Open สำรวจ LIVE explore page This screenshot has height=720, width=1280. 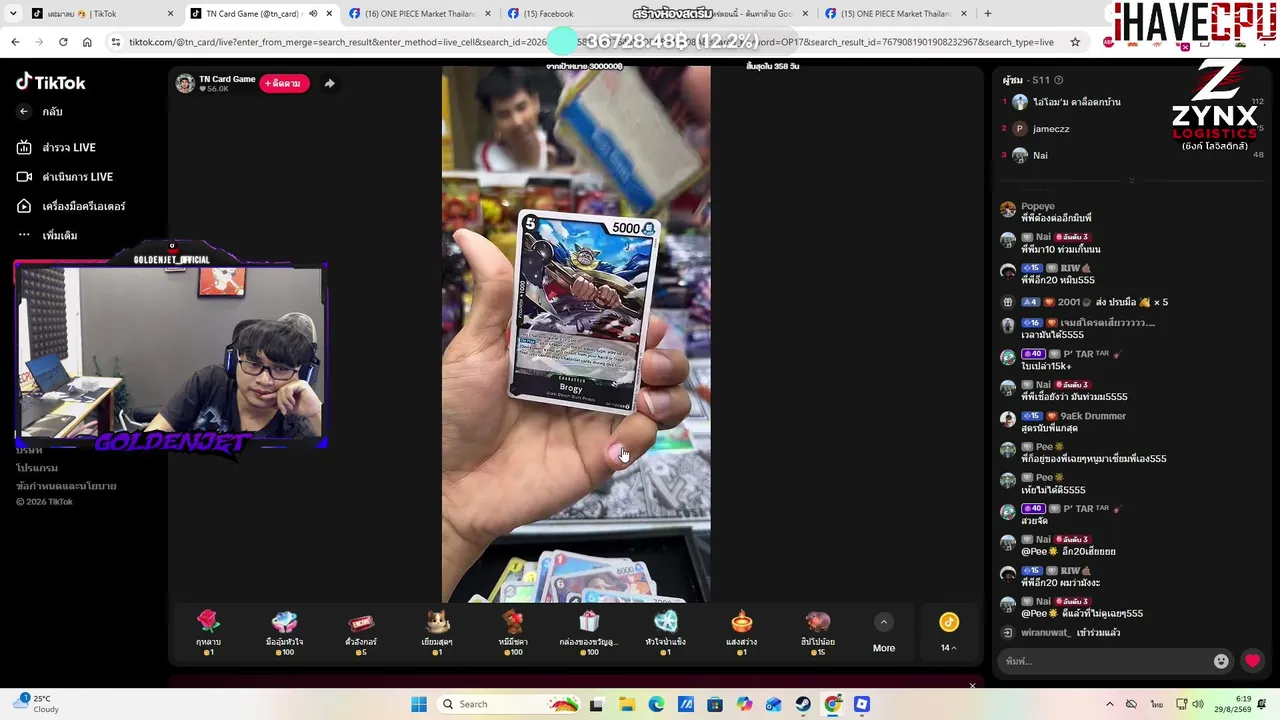point(57,147)
